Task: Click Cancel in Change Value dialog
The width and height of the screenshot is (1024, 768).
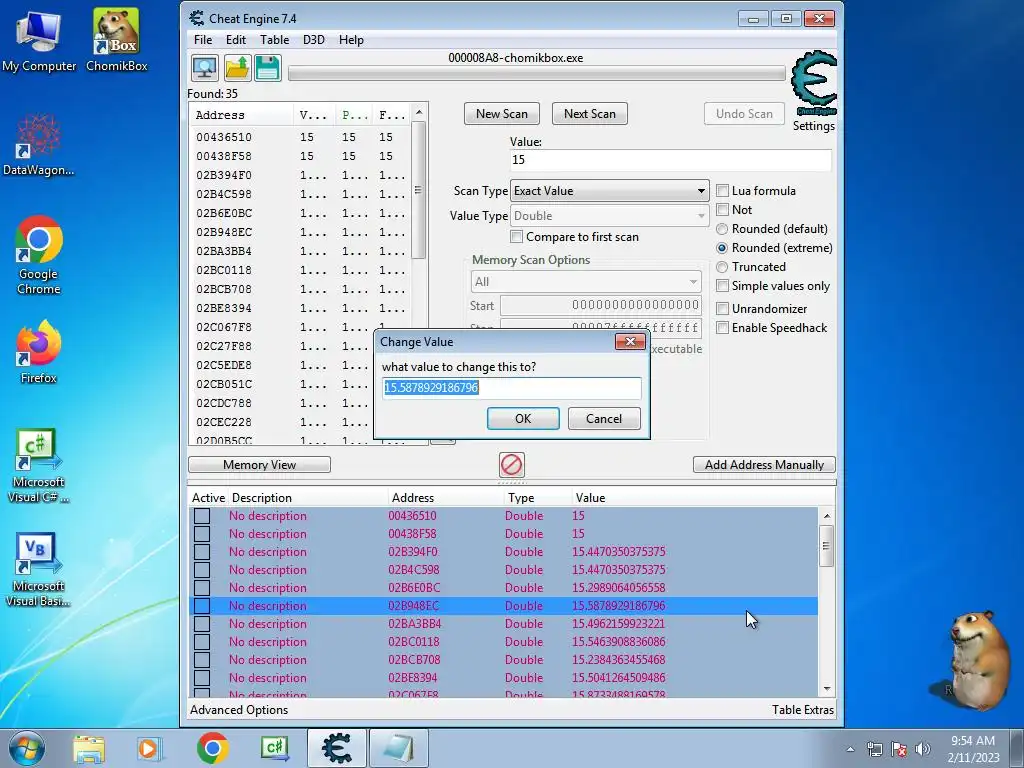Action: 604,419
